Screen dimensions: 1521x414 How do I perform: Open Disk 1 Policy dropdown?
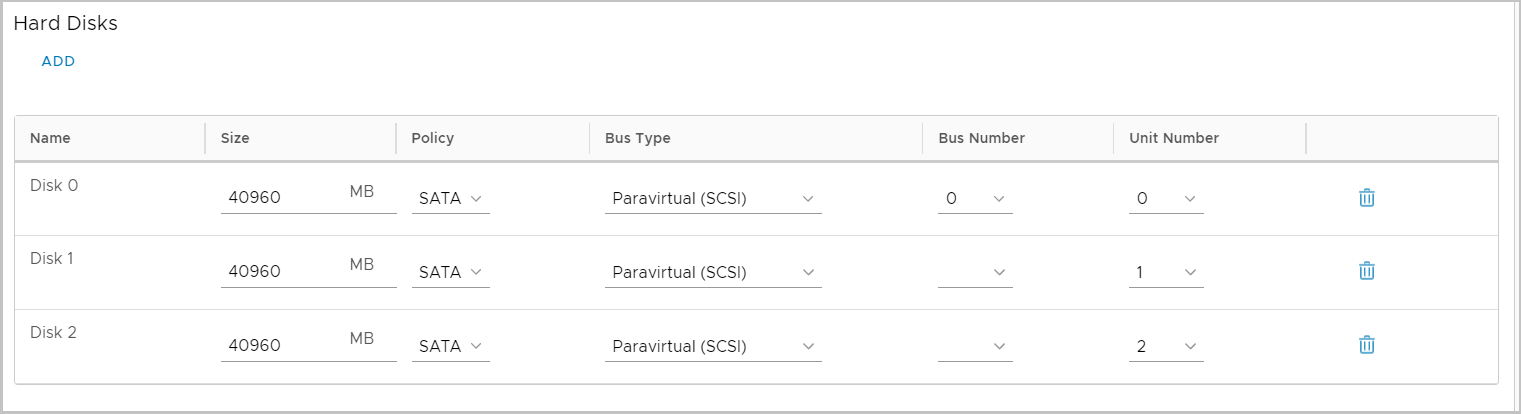[450, 272]
